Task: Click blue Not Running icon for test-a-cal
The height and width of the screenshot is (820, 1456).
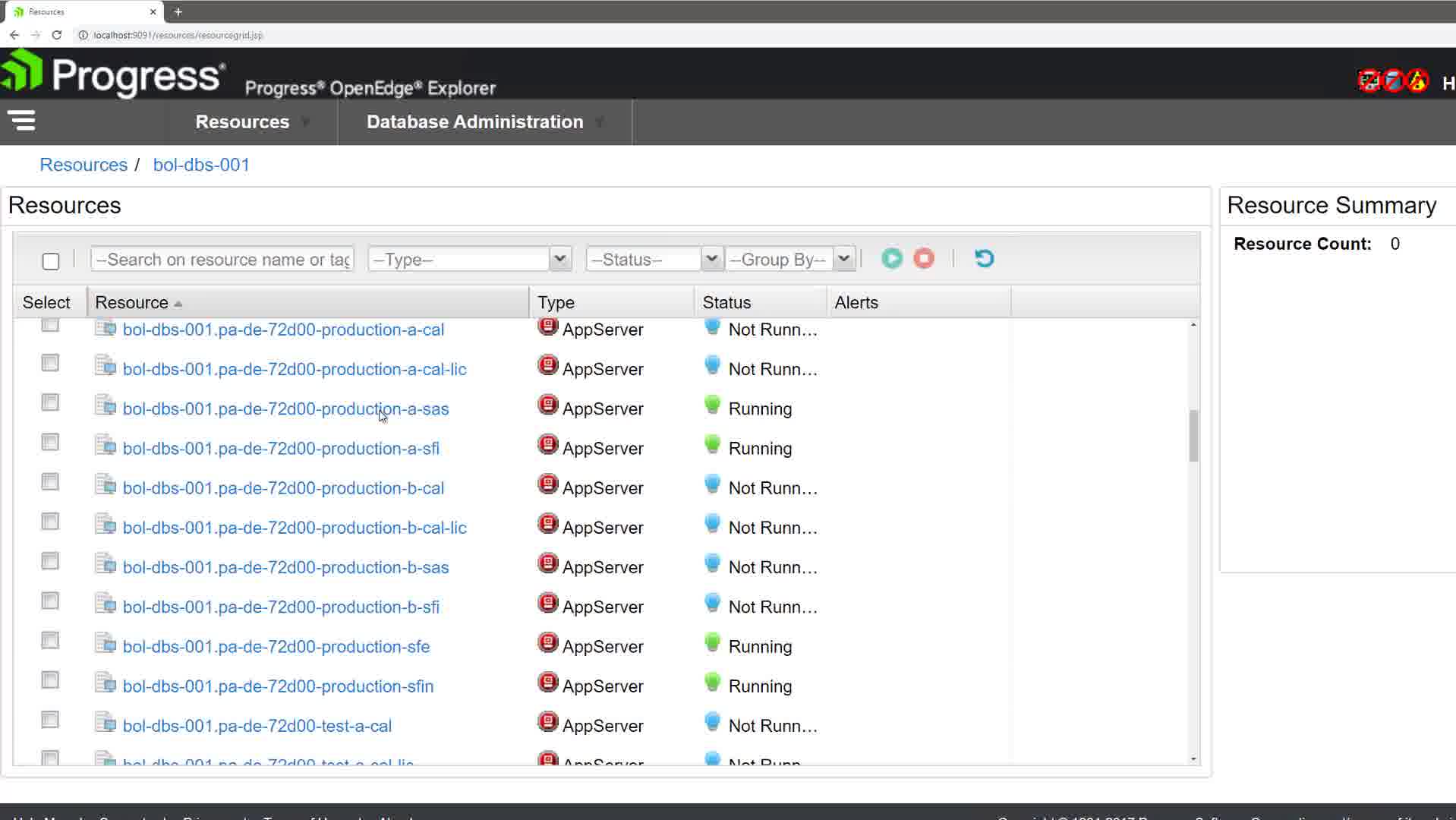Action: [x=712, y=722]
